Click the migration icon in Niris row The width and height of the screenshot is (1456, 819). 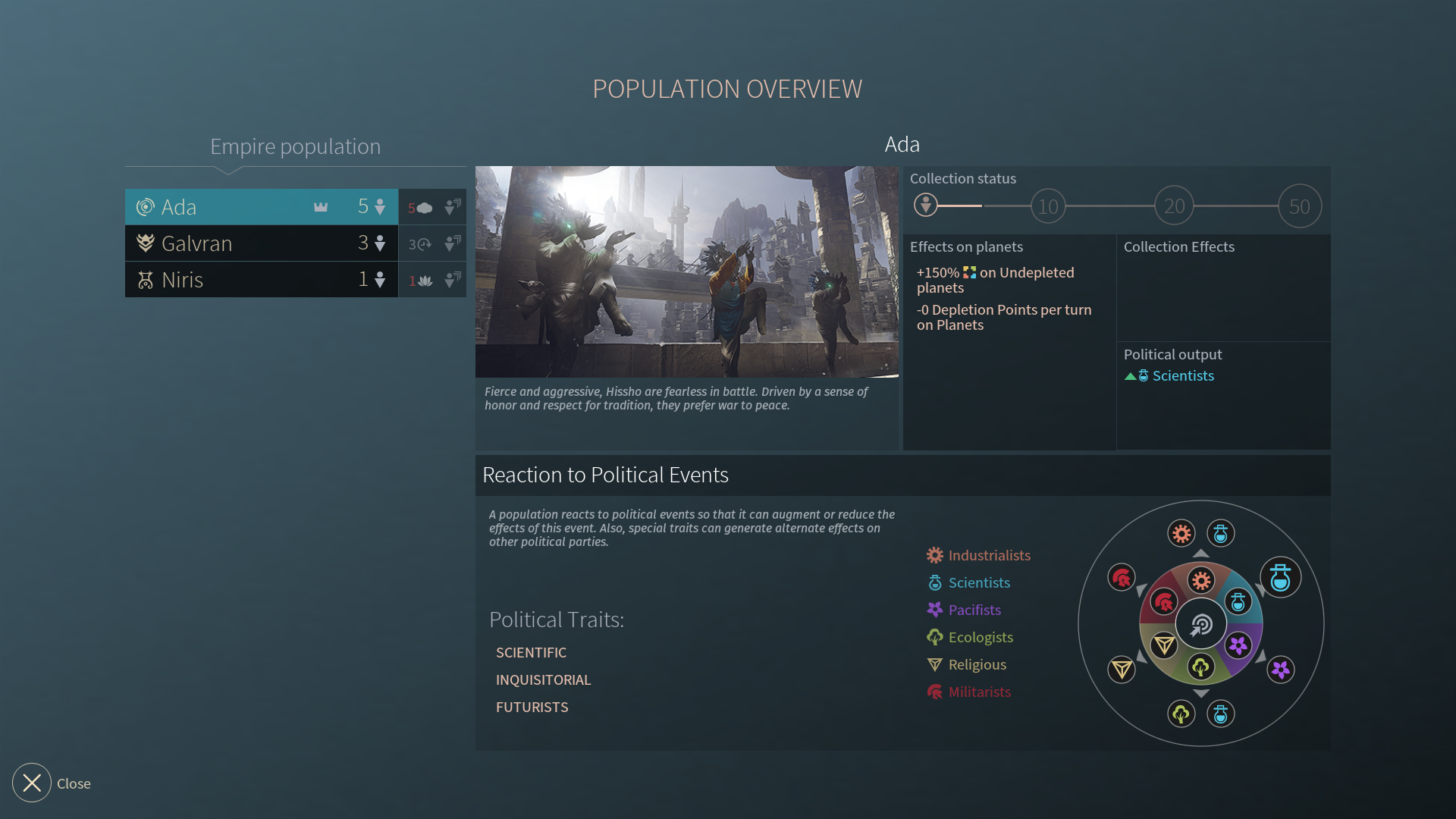click(x=453, y=280)
